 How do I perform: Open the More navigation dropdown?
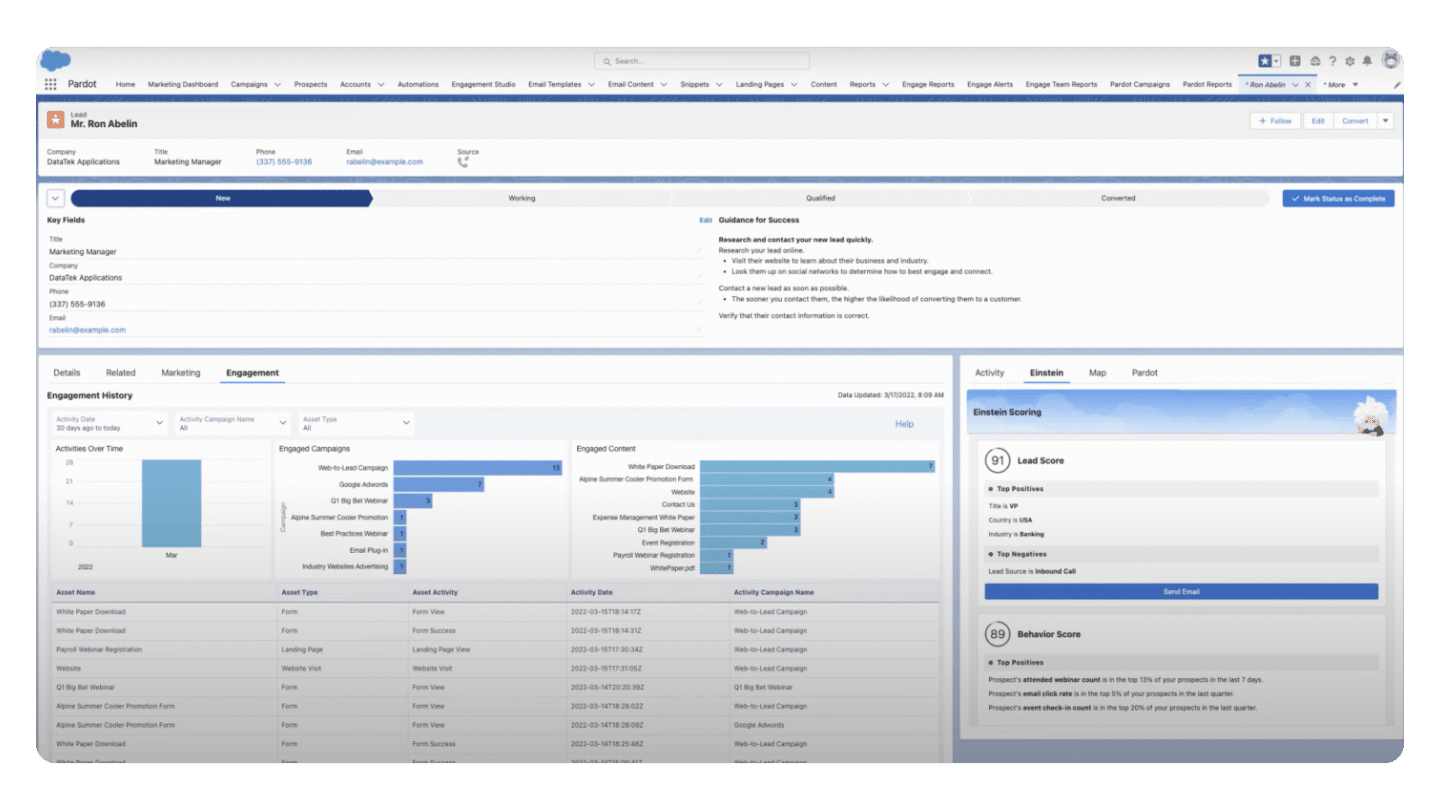pos(1341,85)
